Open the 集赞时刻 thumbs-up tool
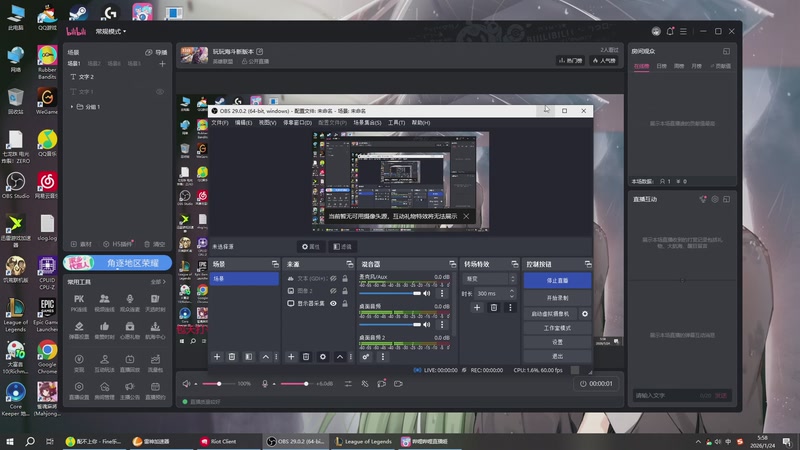Screen dimensions: 800x450 click(x=104, y=330)
